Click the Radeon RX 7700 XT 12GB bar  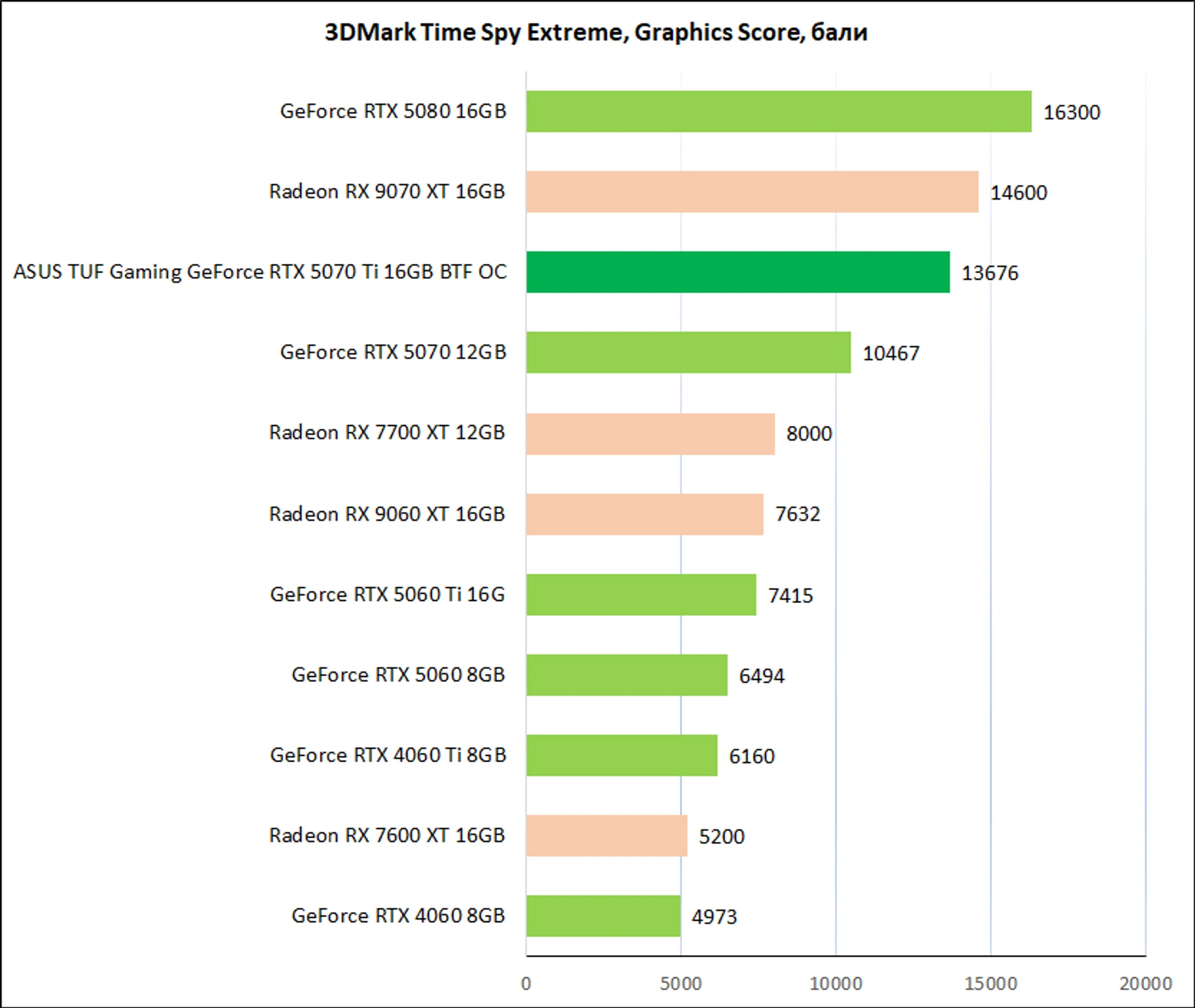(650, 434)
